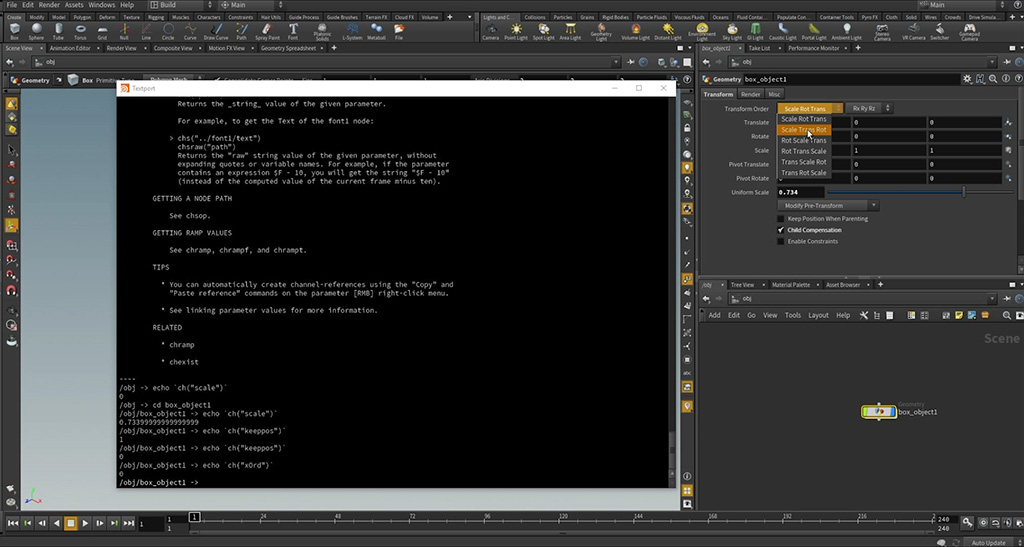This screenshot has width=1024, height=547.
Task: Uncheck the Child Compensation checkbox
Action: tap(782, 230)
